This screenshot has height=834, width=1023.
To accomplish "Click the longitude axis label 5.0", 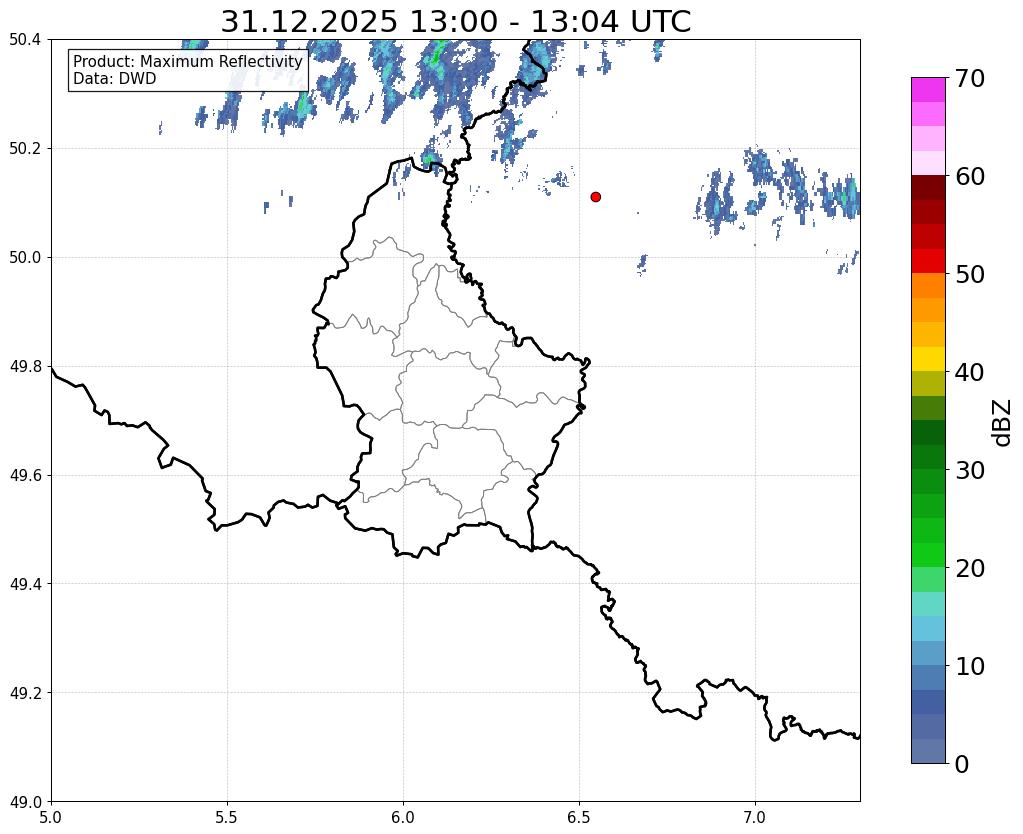I will 51,818.
